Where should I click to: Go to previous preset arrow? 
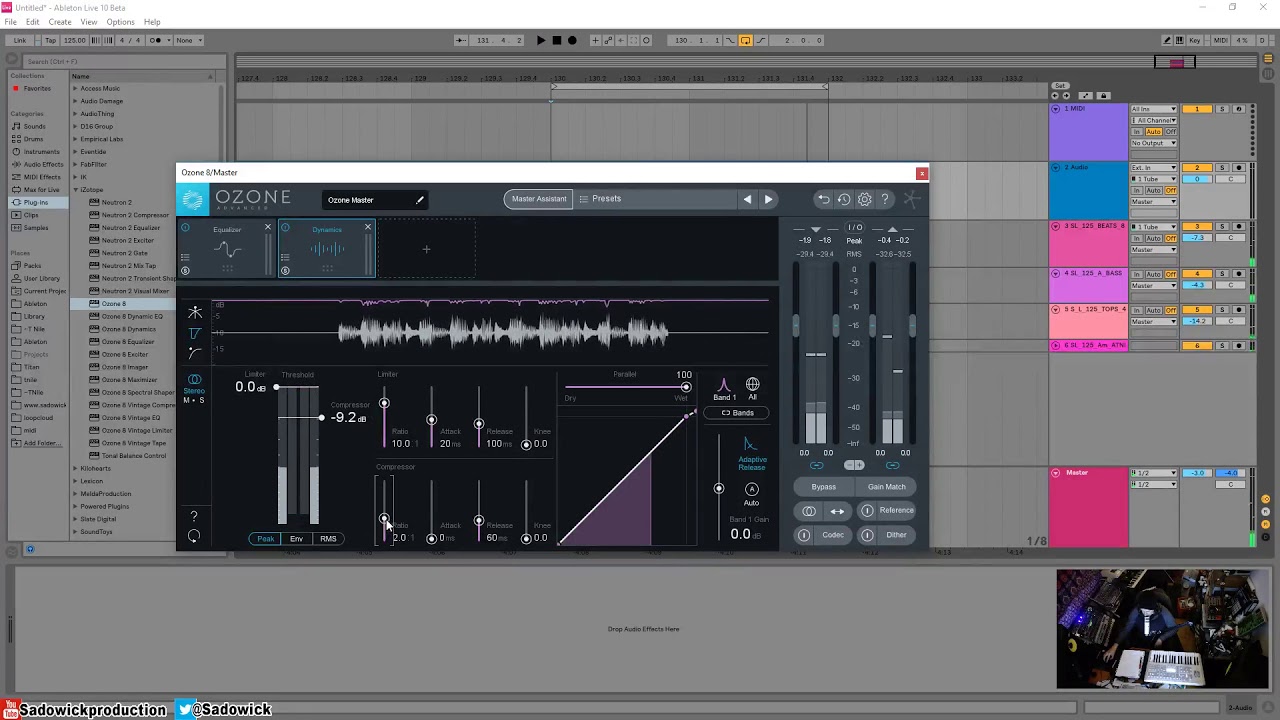pyautogui.click(x=747, y=199)
